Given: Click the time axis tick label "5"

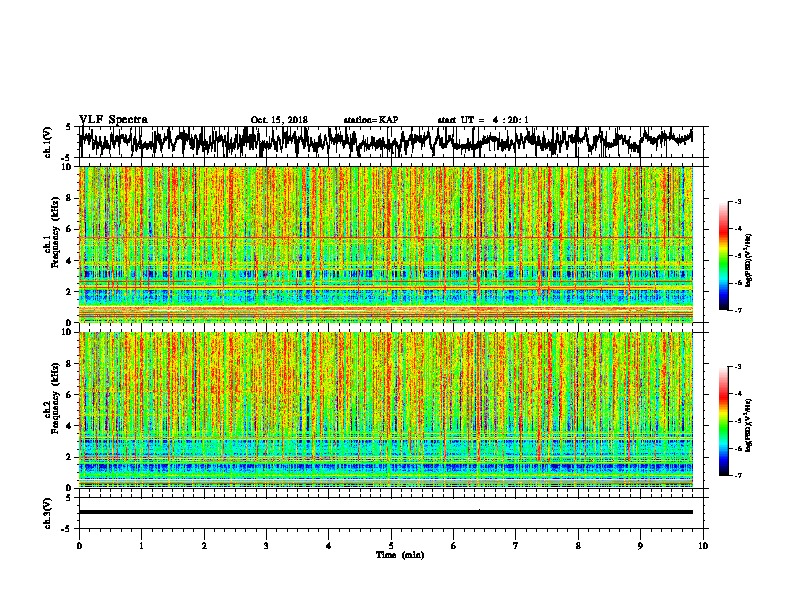Looking at the screenshot, I should pyautogui.click(x=391, y=546).
